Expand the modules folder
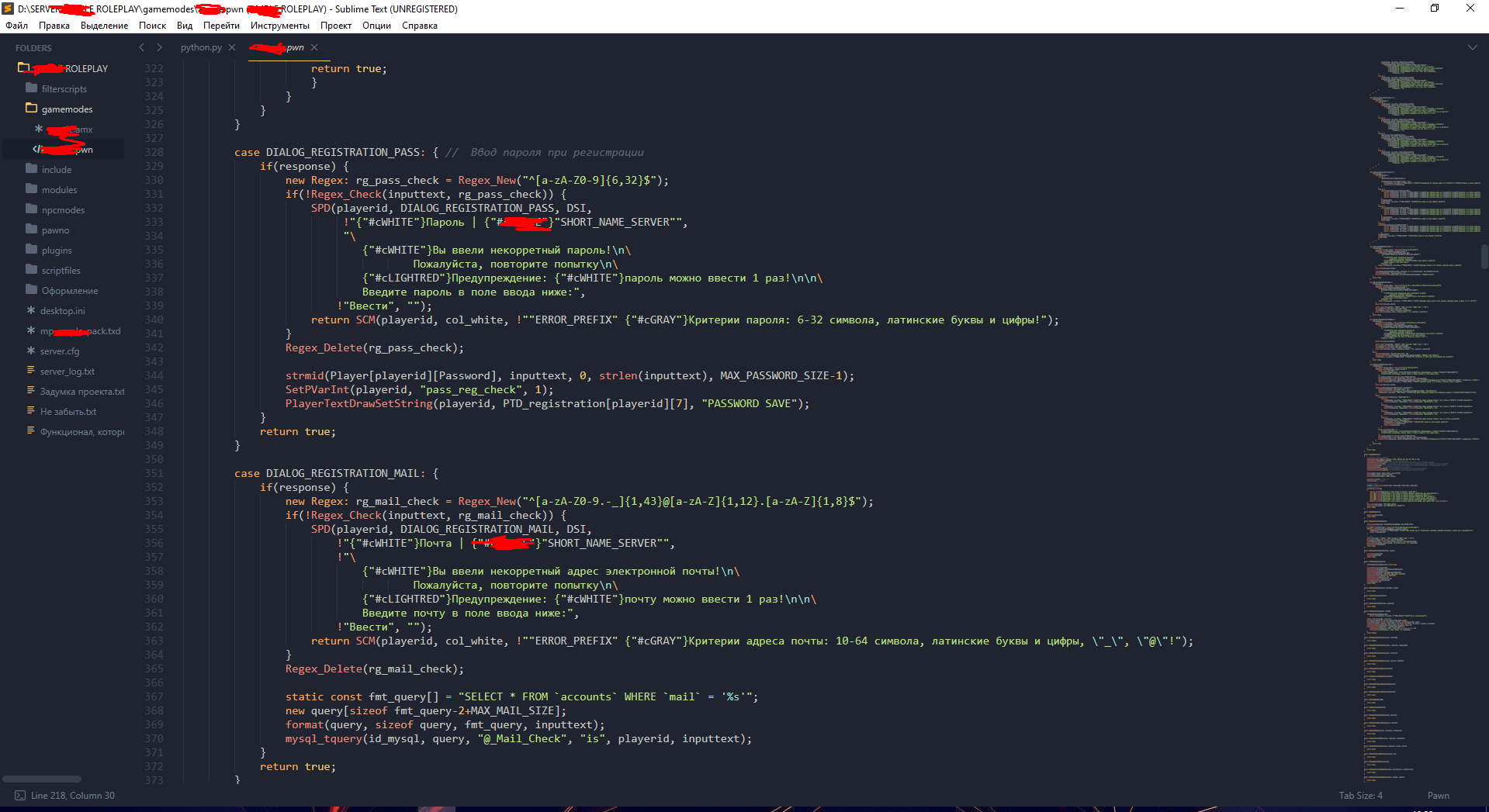 point(59,189)
